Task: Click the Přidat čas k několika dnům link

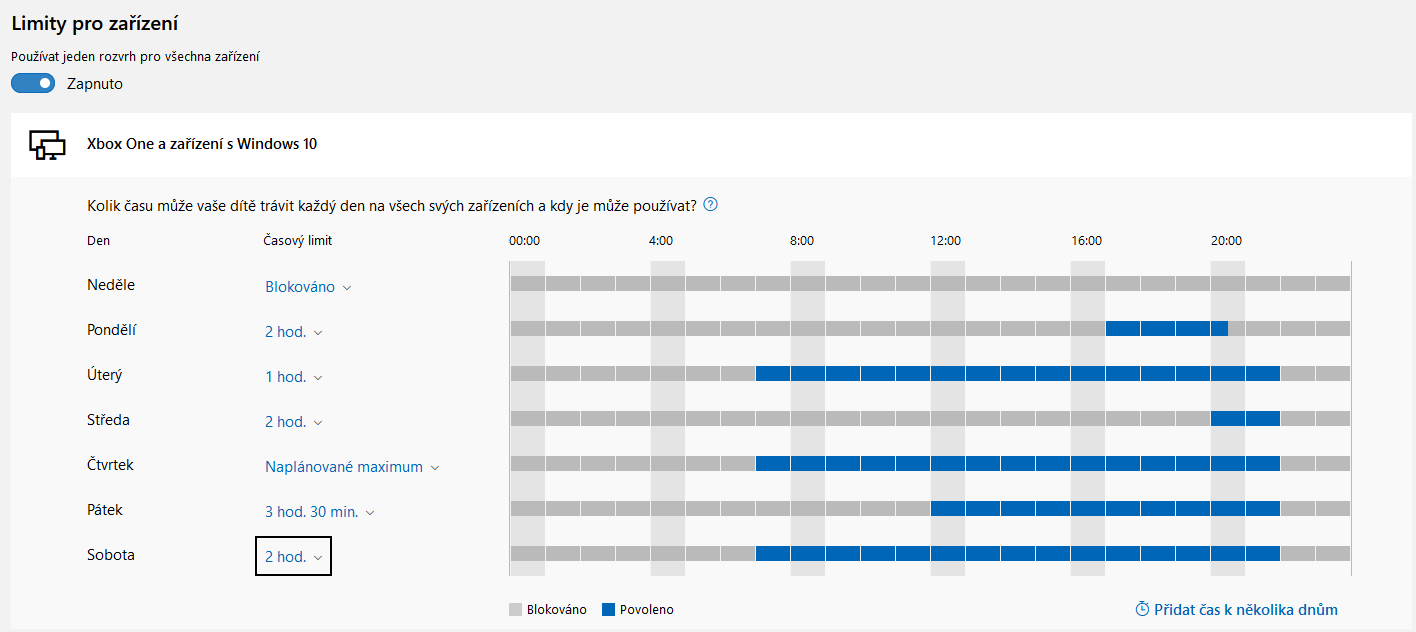Action: pos(1236,609)
